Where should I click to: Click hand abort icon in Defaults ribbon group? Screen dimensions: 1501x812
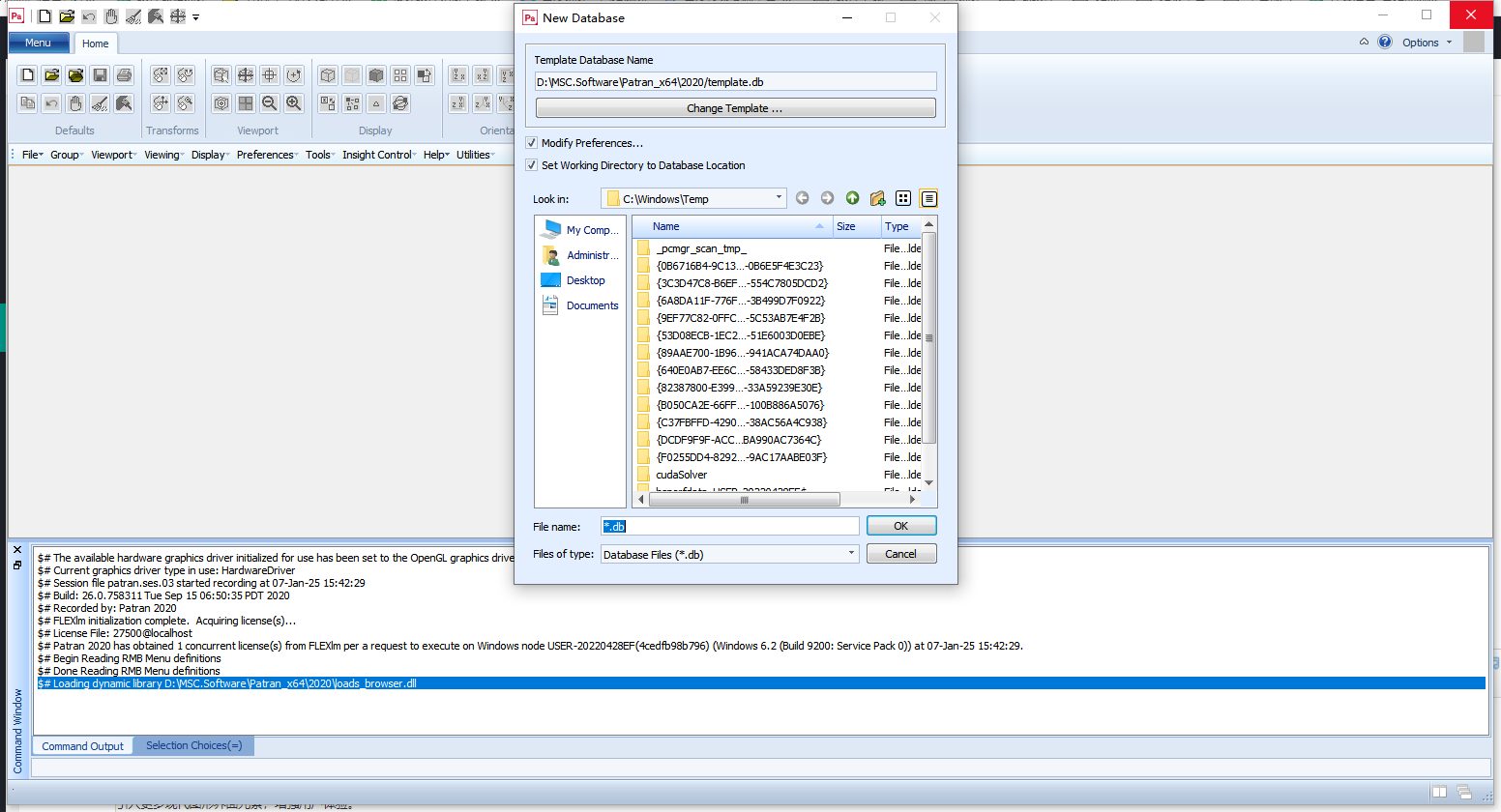pyautogui.click(x=75, y=103)
